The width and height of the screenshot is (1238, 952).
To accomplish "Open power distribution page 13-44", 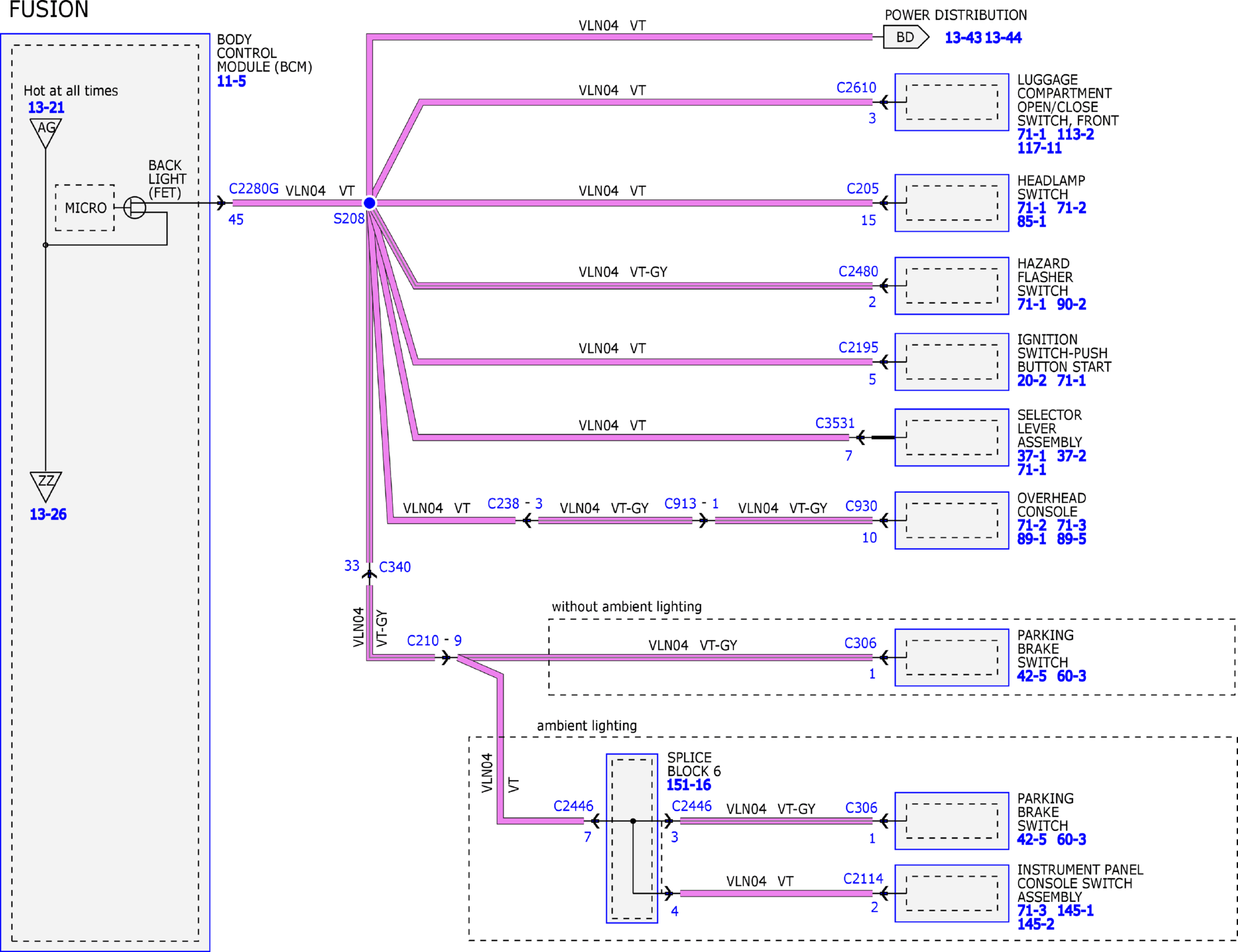I will (x=1003, y=38).
